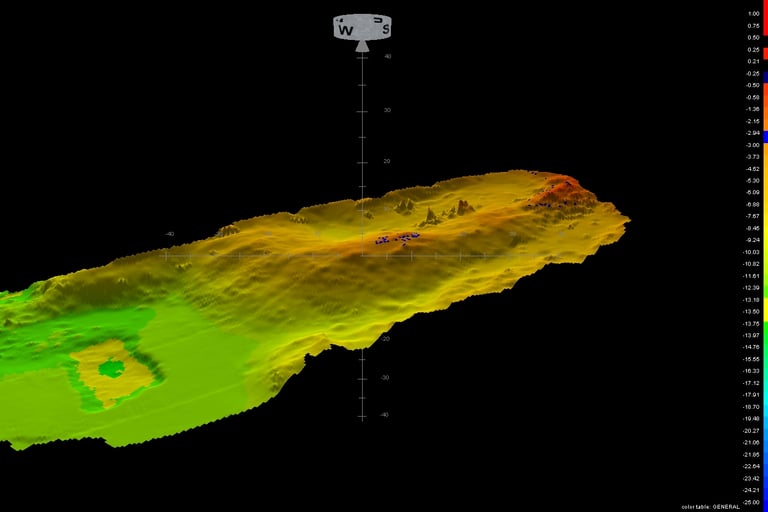Viewport: 768px width, 512px height.
Task: Select the 30 label on the vertical axis
Action: 387,110
